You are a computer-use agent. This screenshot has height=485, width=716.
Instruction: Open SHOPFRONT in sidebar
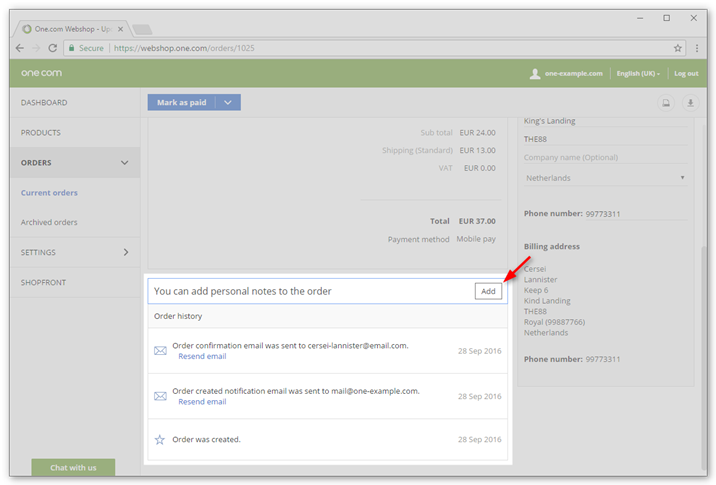click(x=43, y=283)
